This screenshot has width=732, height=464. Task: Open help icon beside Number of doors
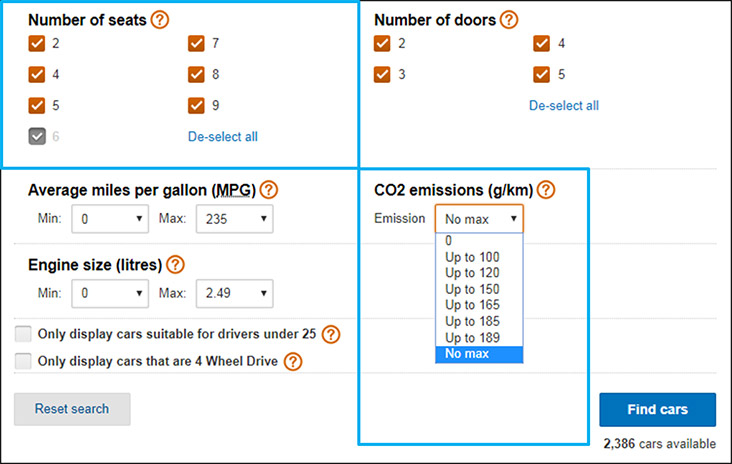tap(509, 20)
